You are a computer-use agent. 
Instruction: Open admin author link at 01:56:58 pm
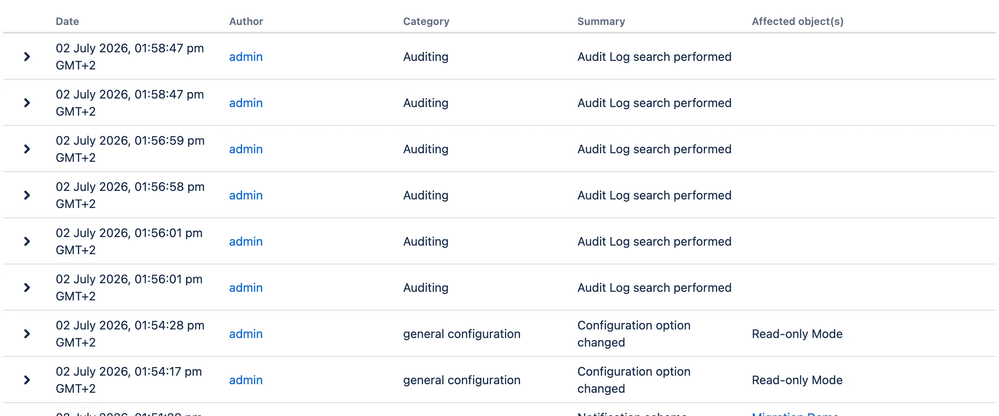click(x=246, y=195)
